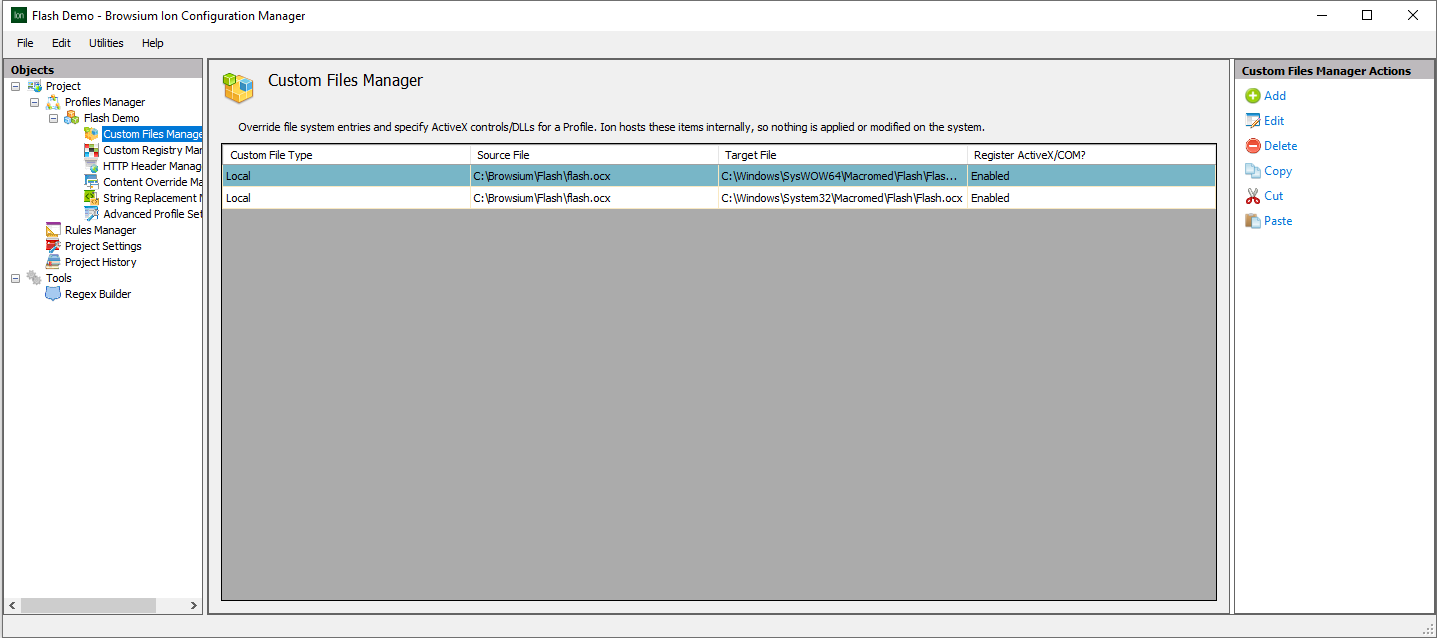Image resolution: width=1437 pixels, height=638 pixels.
Task: Collapse the Tools tree node
Action: (x=15, y=278)
